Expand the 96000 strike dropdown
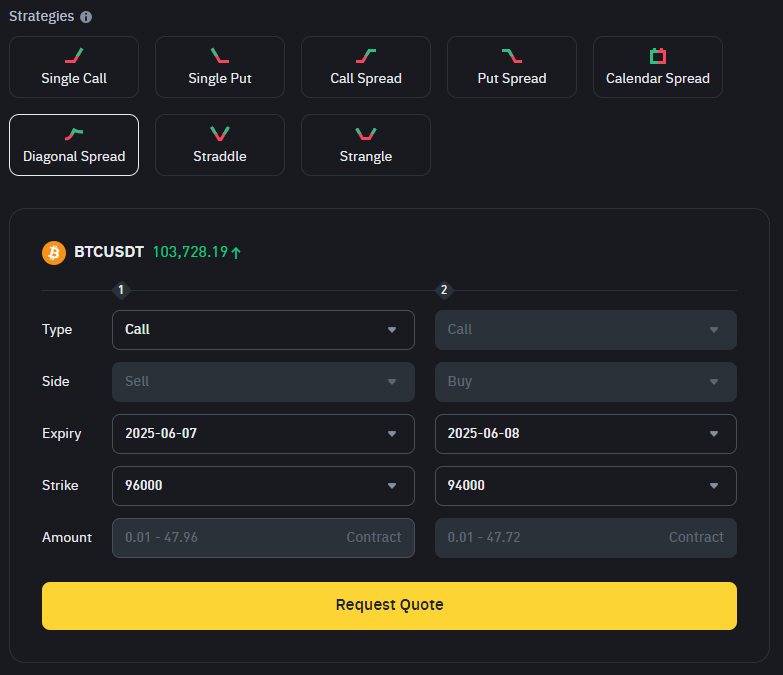Image resolution: width=783 pixels, height=675 pixels. tap(263, 485)
